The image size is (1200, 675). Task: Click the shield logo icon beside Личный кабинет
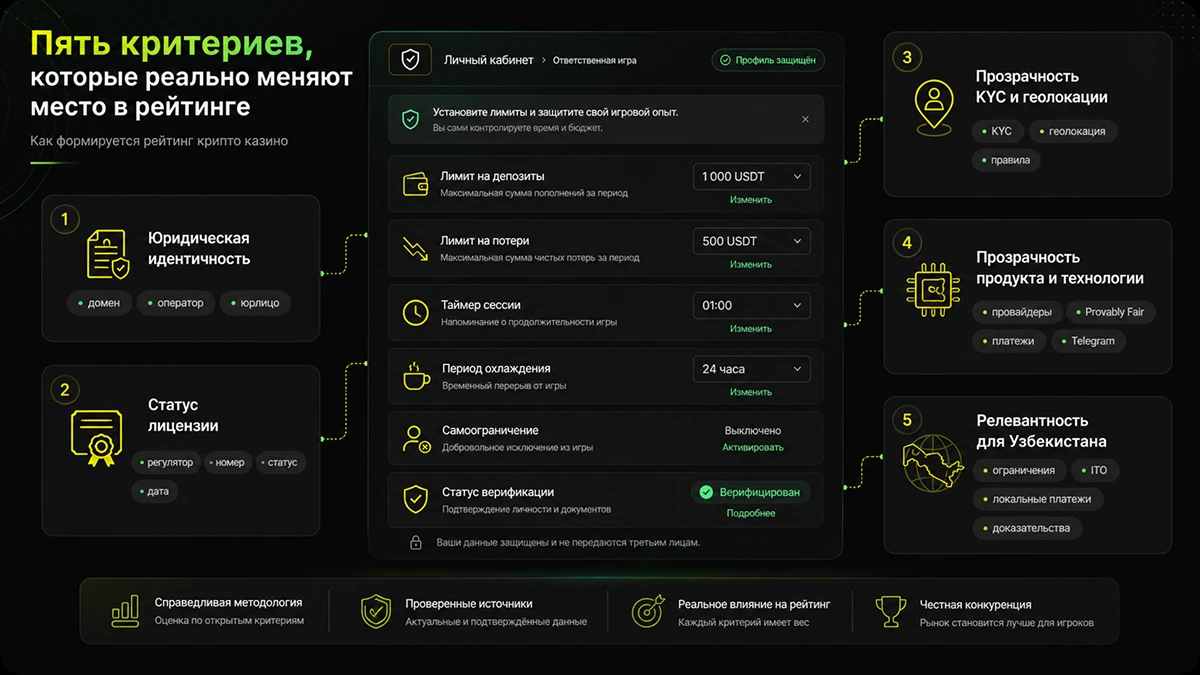tap(410, 60)
